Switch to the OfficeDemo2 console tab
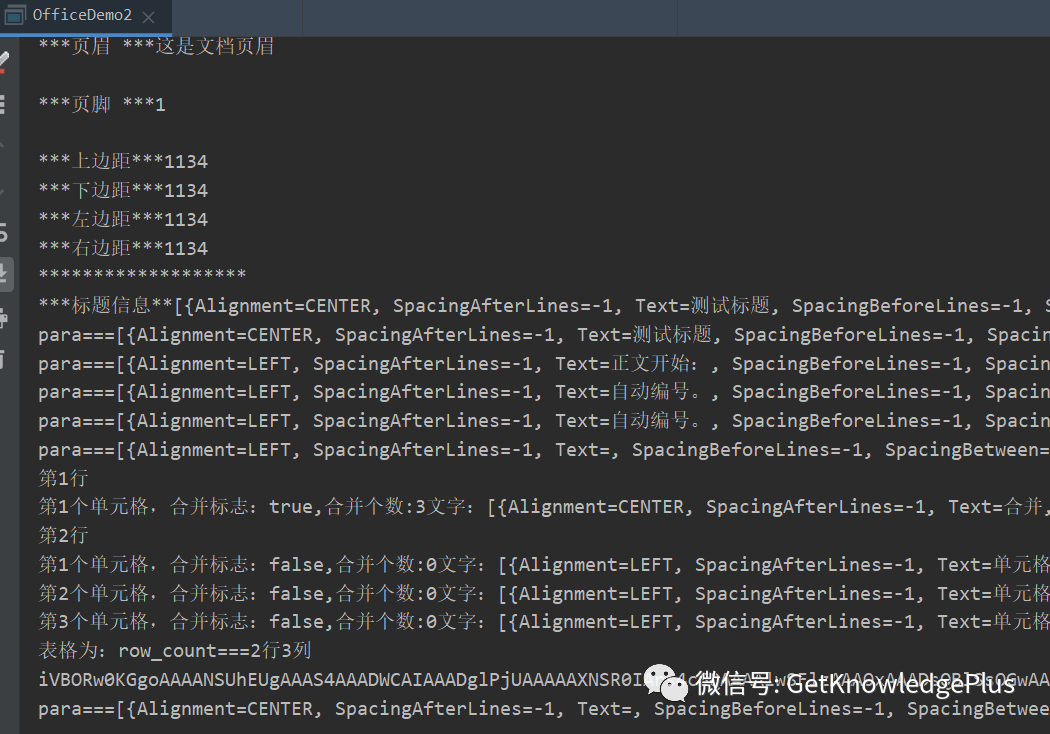The width and height of the screenshot is (1050, 734). click(82, 15)
